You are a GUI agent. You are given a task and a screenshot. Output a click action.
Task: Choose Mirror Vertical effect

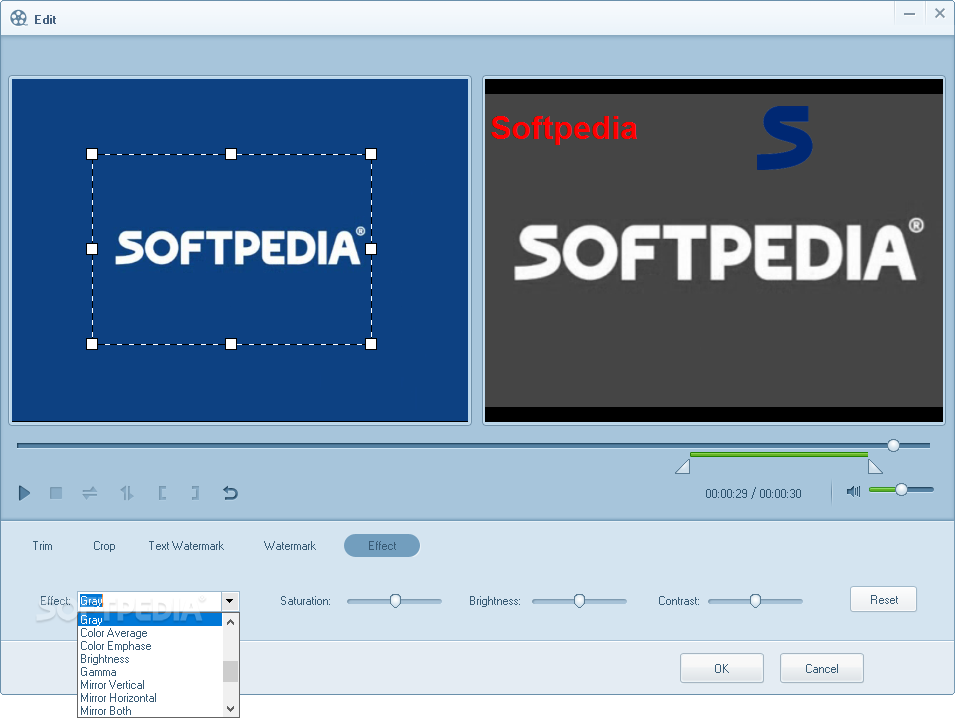coord(150,685)
